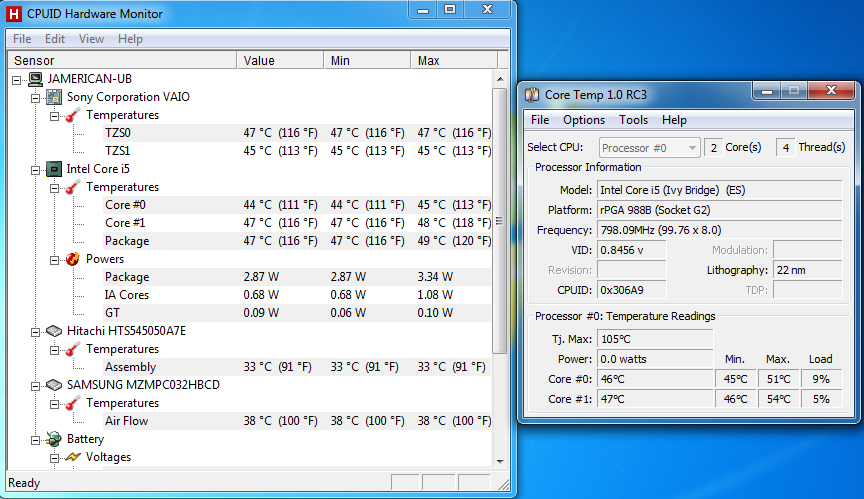This screenshot has height=499, width=864.
Task: Open Core Temp Help menu
Action: point(674,120)
